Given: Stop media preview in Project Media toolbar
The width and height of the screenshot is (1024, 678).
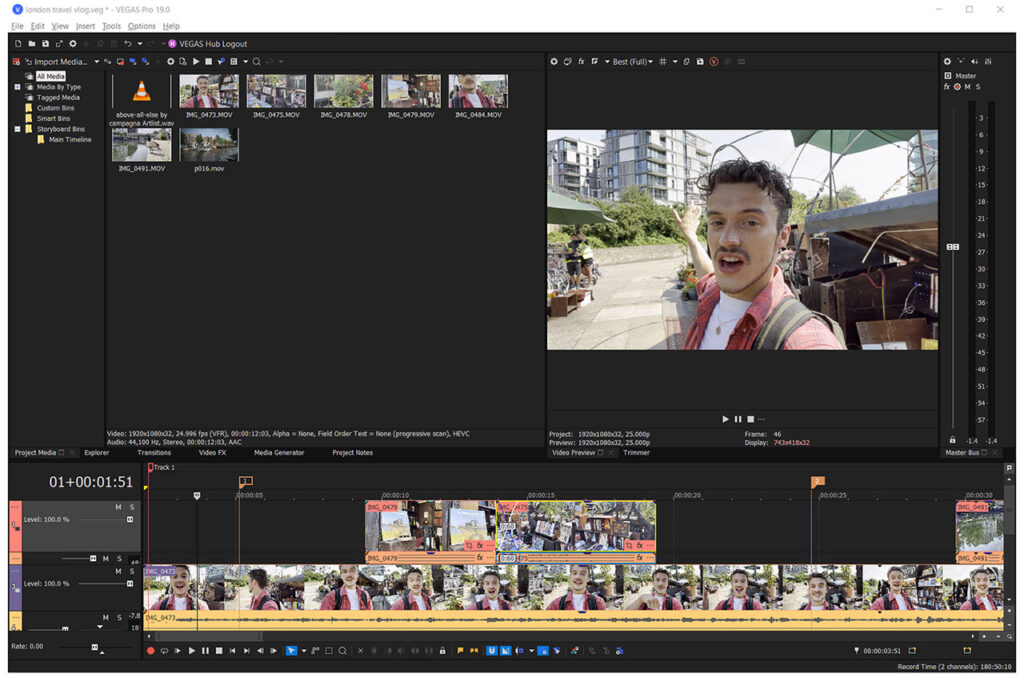Looking at the screenshot, I should 208,61.
